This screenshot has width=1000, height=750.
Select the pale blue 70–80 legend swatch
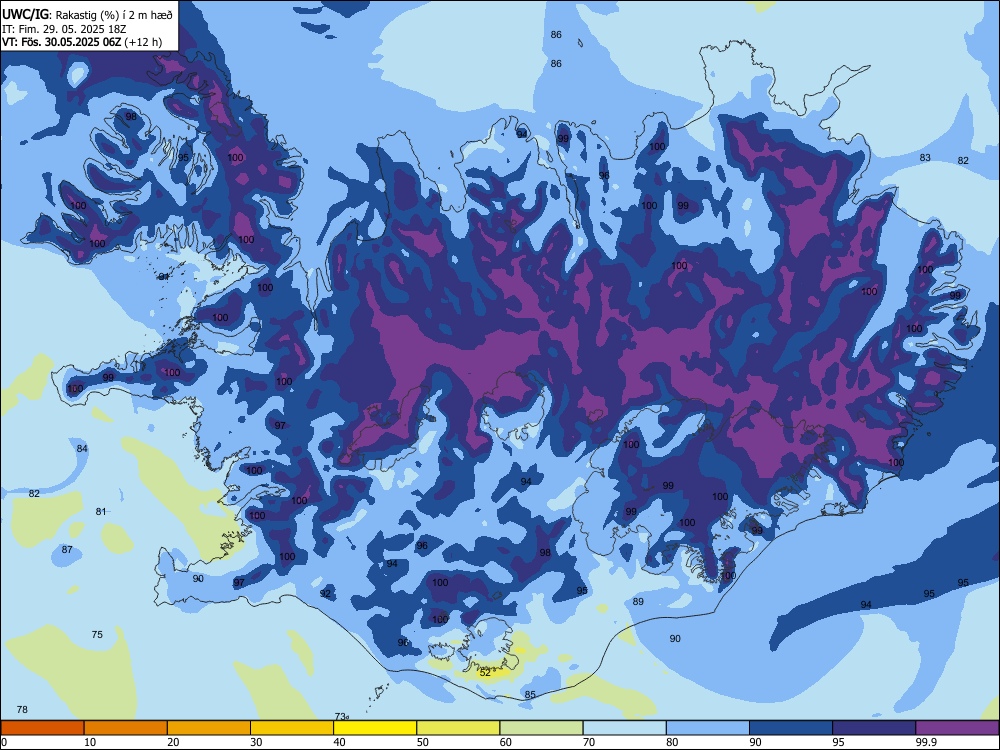[624, 728]
